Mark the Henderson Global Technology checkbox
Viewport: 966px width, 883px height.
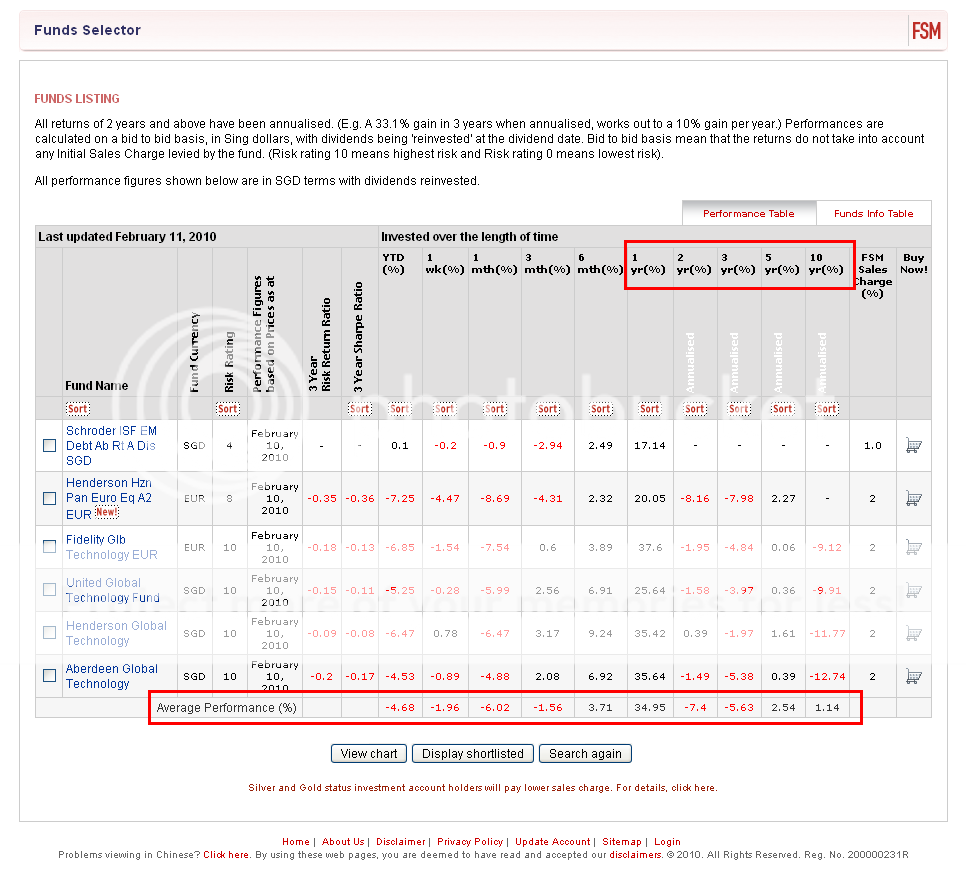click(49, 633)
